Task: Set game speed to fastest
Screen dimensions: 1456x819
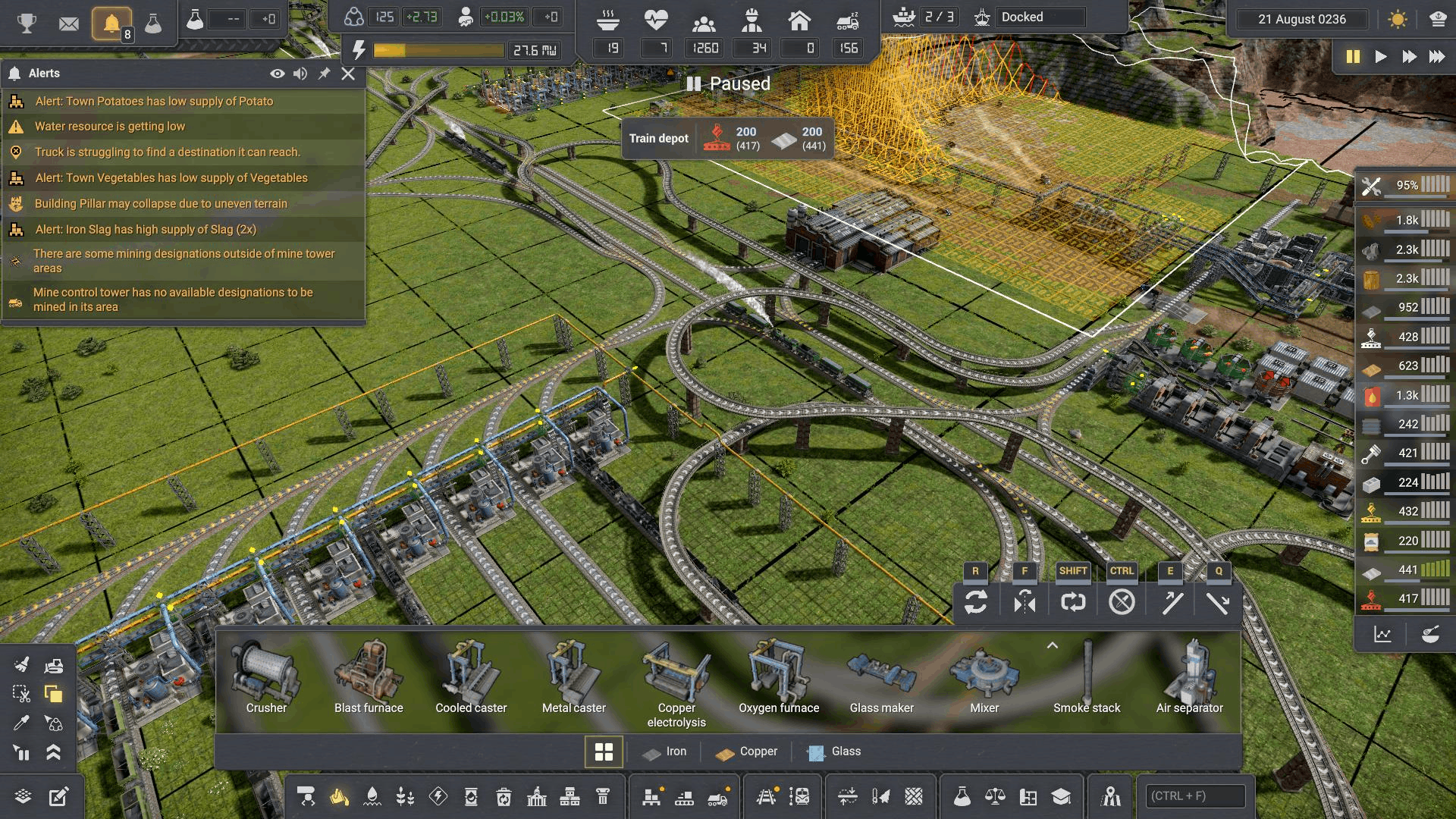Action: (1436, 57)
